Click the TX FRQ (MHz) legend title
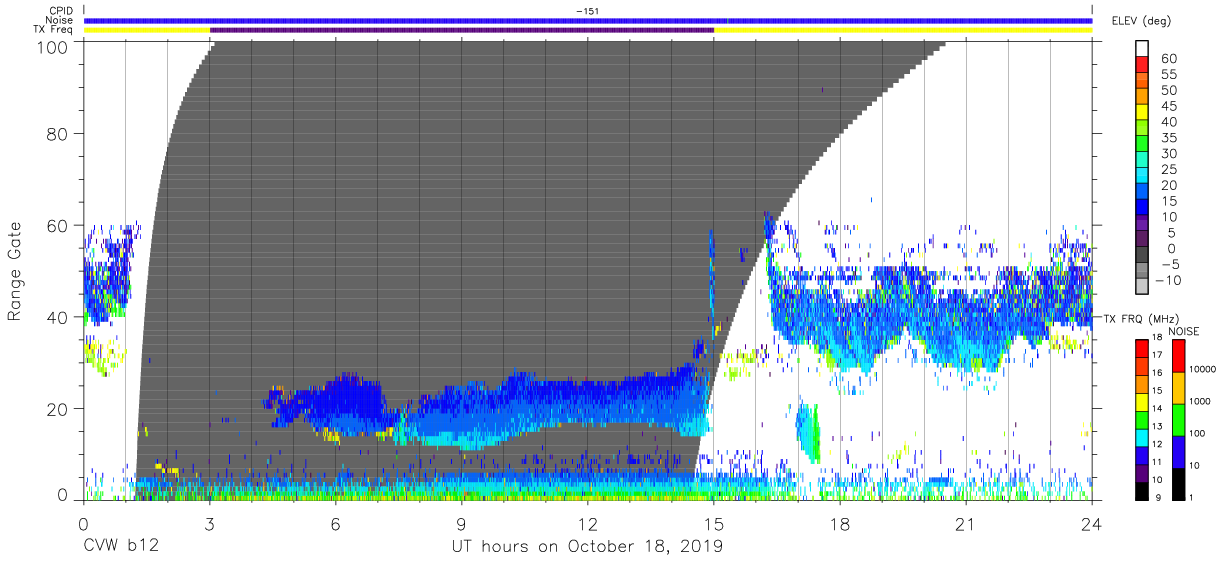This screenshot has width=1228, height=567. pyautogui.click(x=1142, y=318)
